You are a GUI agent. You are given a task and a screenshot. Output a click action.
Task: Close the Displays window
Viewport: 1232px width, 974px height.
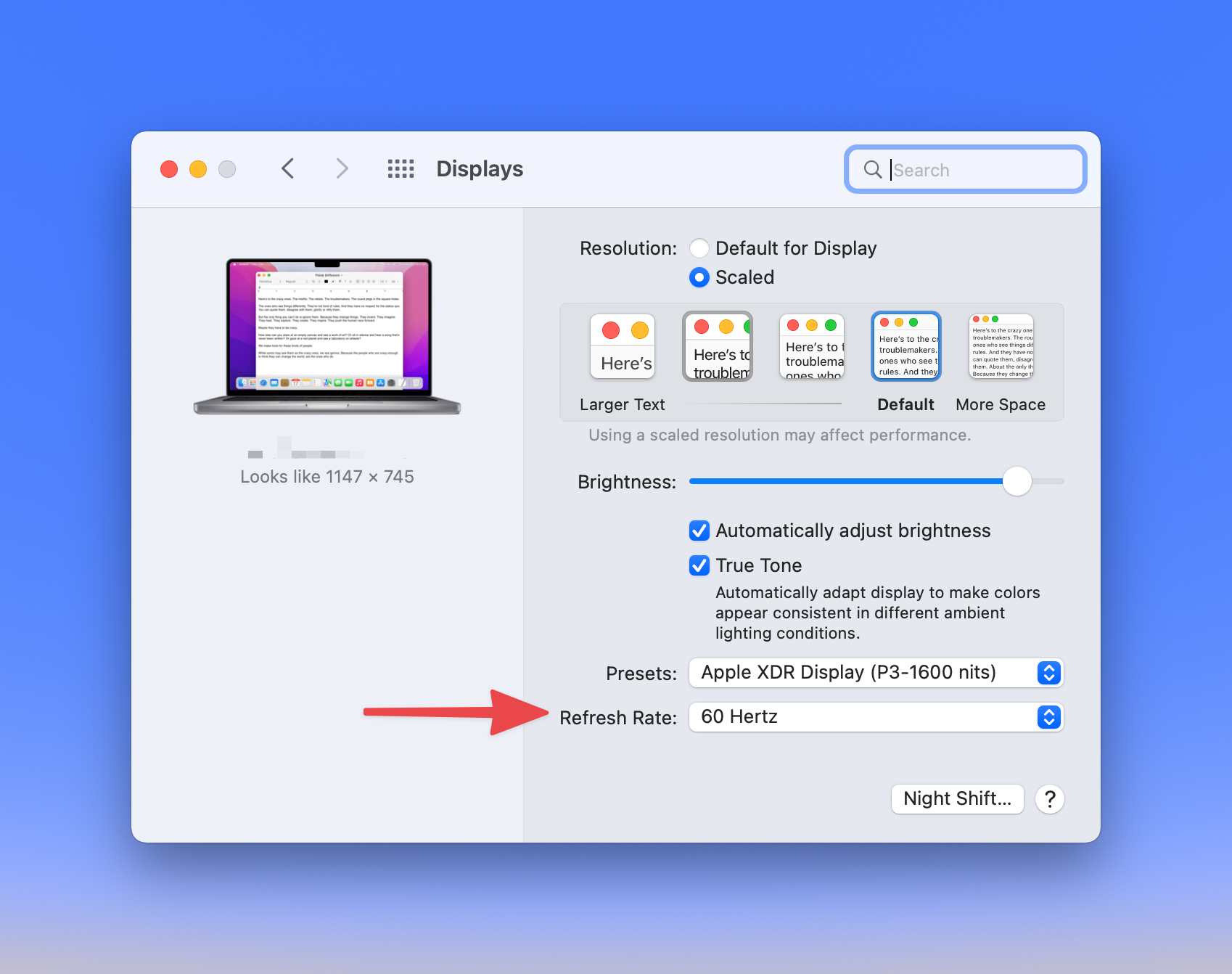pos(169,169)
